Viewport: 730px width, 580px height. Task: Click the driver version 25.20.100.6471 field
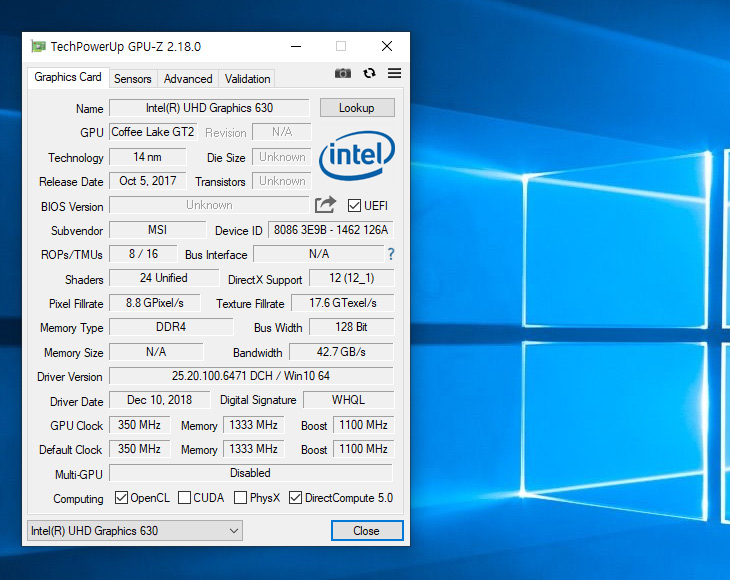251,376
